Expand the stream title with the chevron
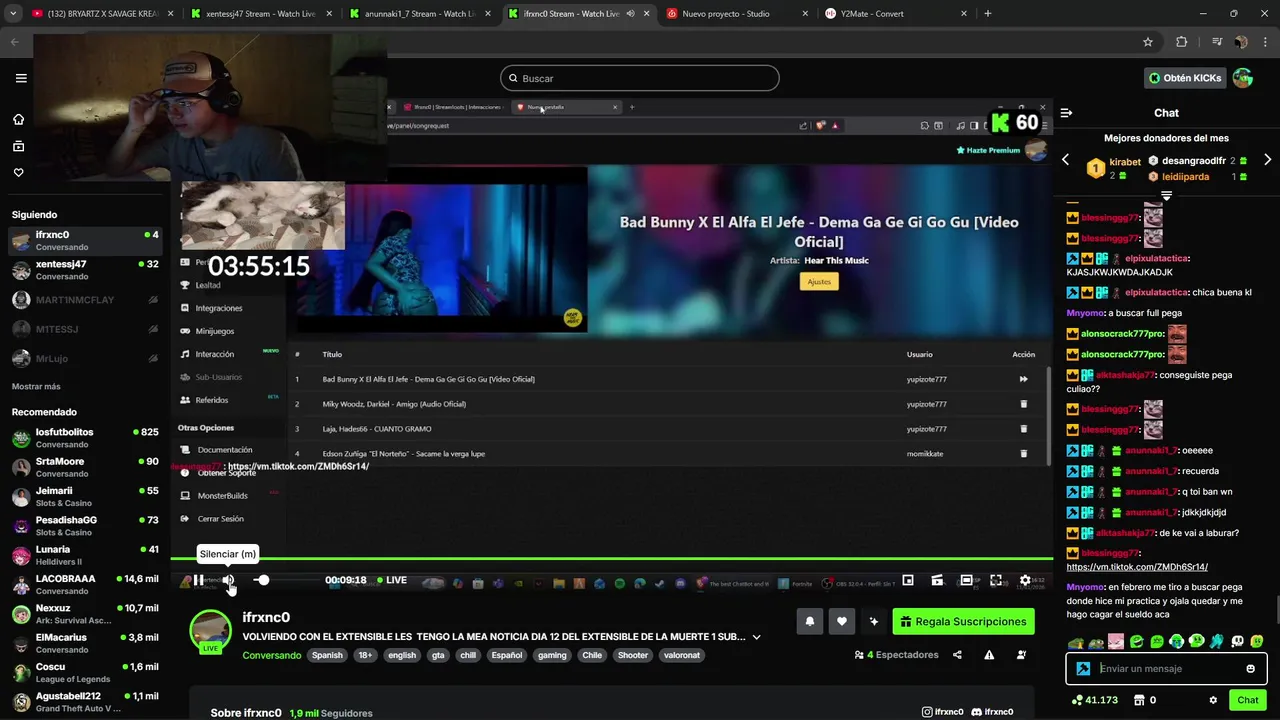 click(x=756, y=637)
